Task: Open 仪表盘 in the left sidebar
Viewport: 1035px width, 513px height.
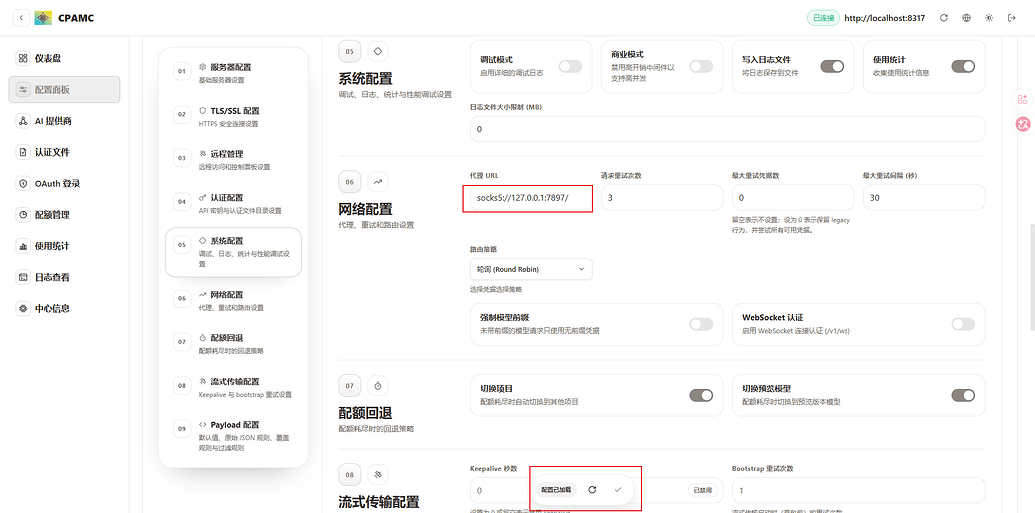Action: click(x=64, y=58)
